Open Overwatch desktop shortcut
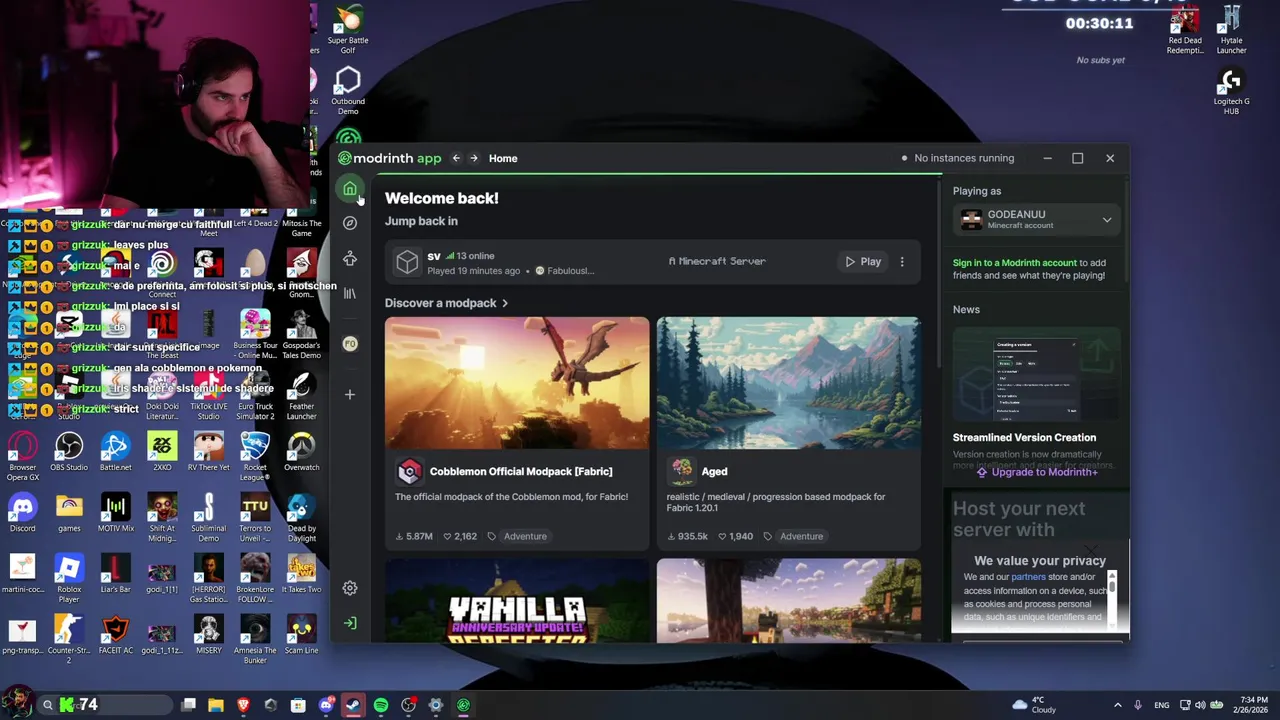 click(301, 451)
